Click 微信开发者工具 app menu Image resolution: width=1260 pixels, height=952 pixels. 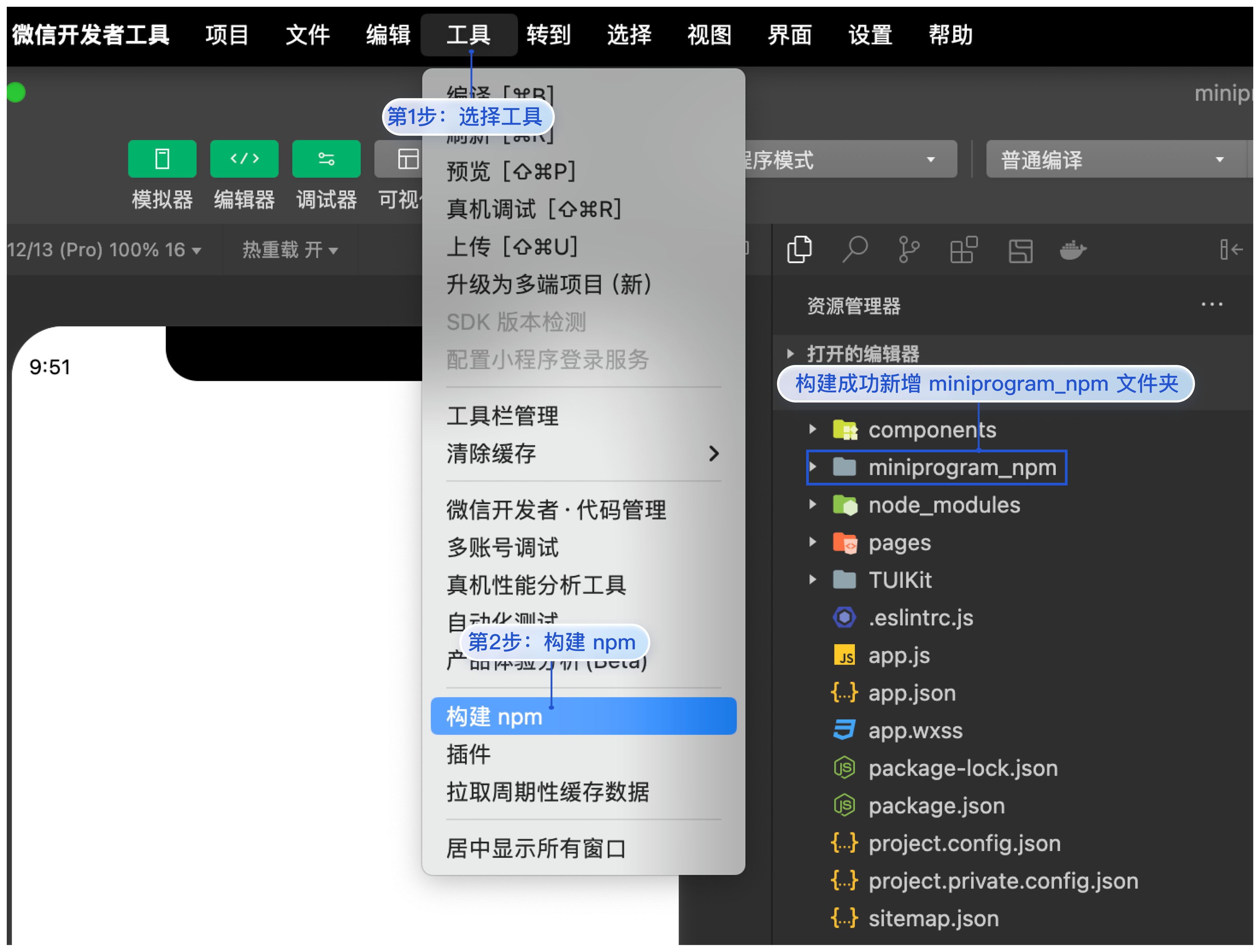coord(91,35)
